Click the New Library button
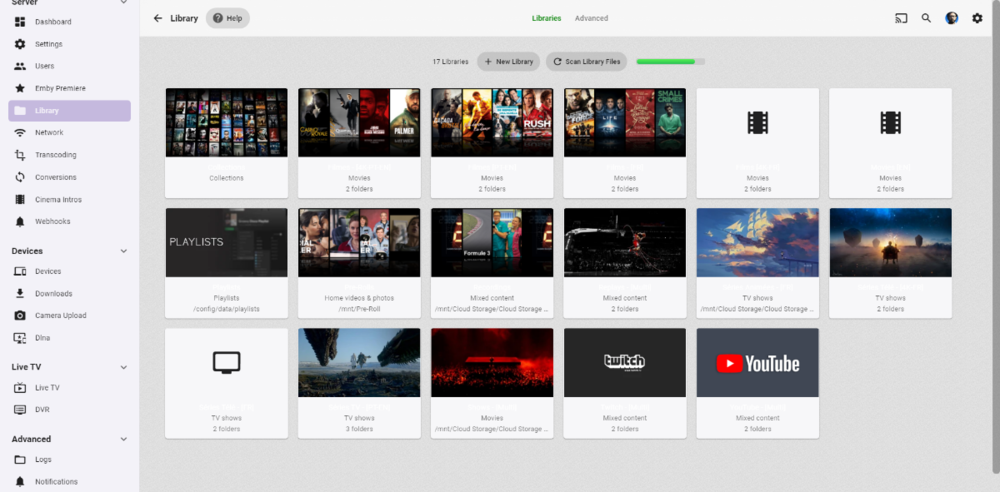The height and width of the screenshot is (492, 1000). 508,62
